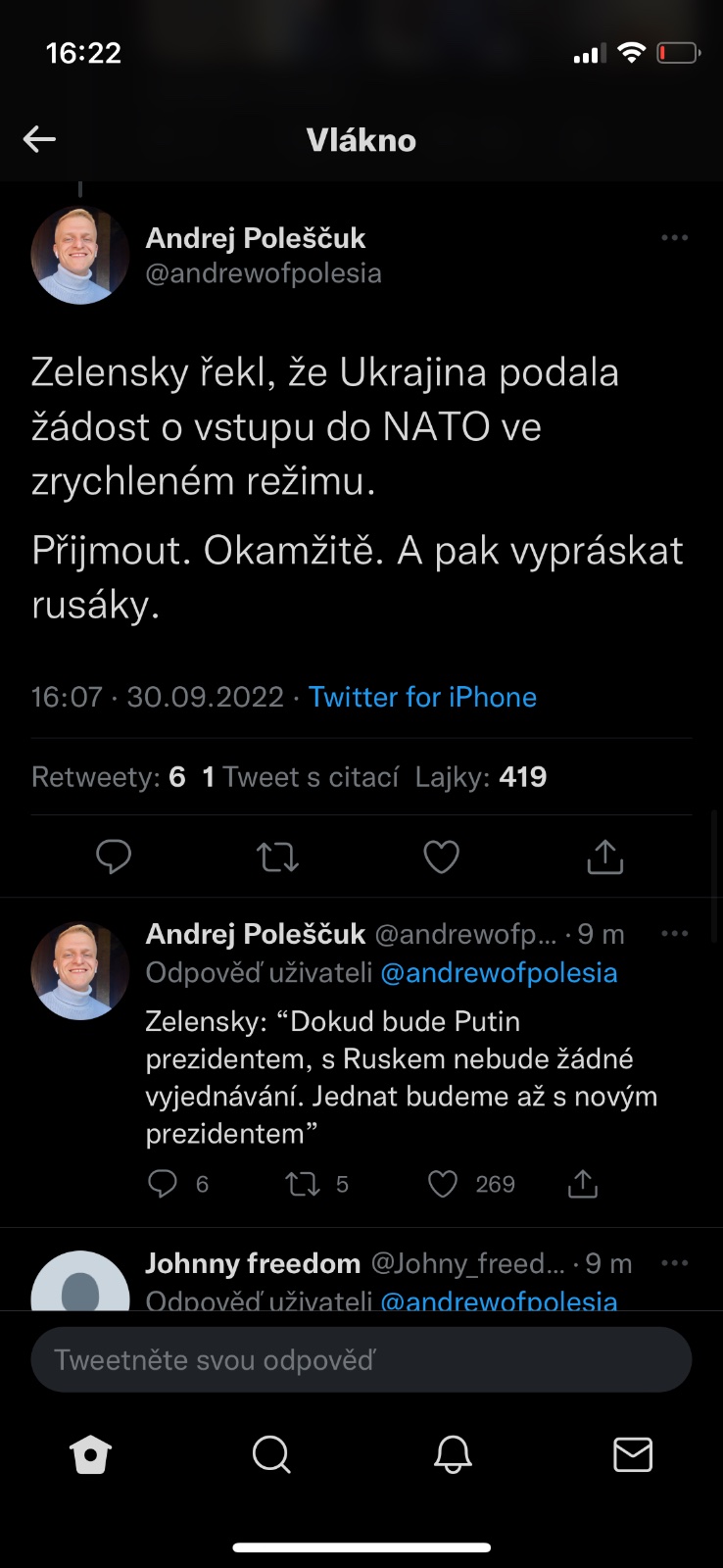Image resolution: width=723 pixels, height=1568 pixels.
Task: Open the more options menu on the main tweet
Action: pyautogui.click(x=675, y=238)
